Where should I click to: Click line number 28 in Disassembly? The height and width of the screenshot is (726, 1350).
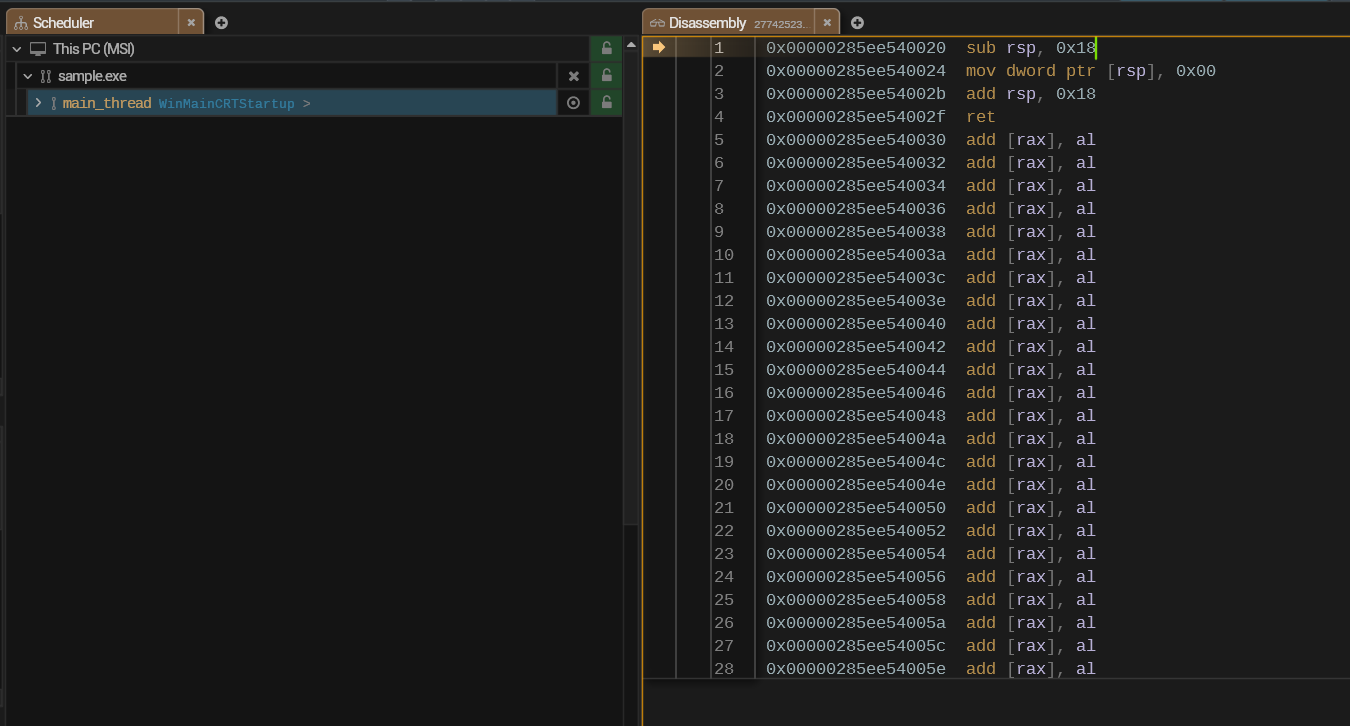click(724, 669)
